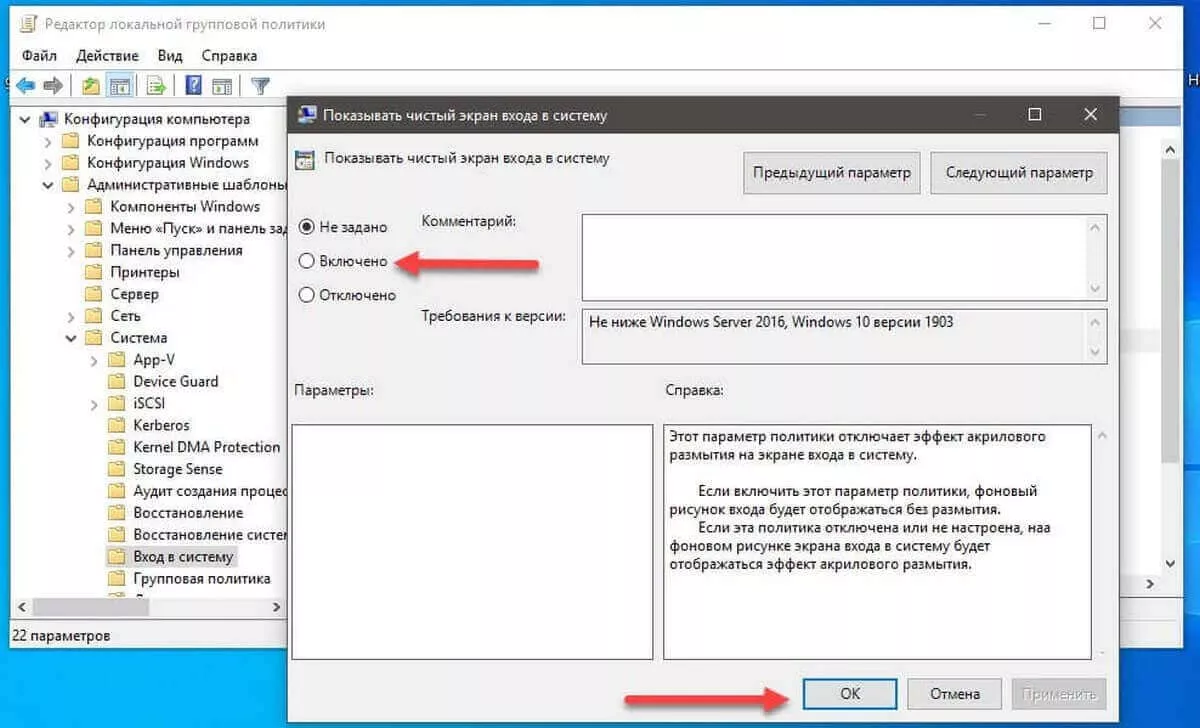Select the Вход в систему tree item
The image size is (1200, 728).
[183, 556]
